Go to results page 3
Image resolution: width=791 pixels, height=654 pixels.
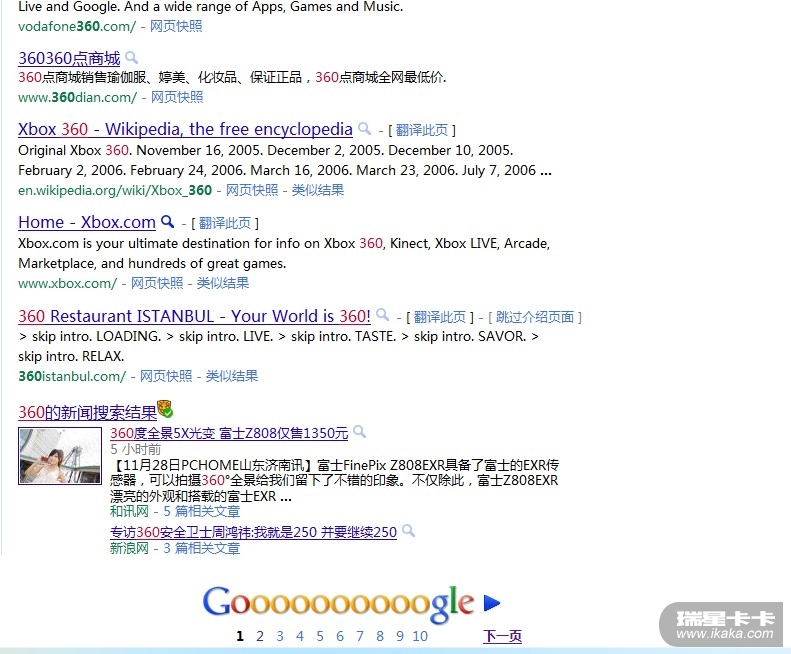(x=280, y=636)
